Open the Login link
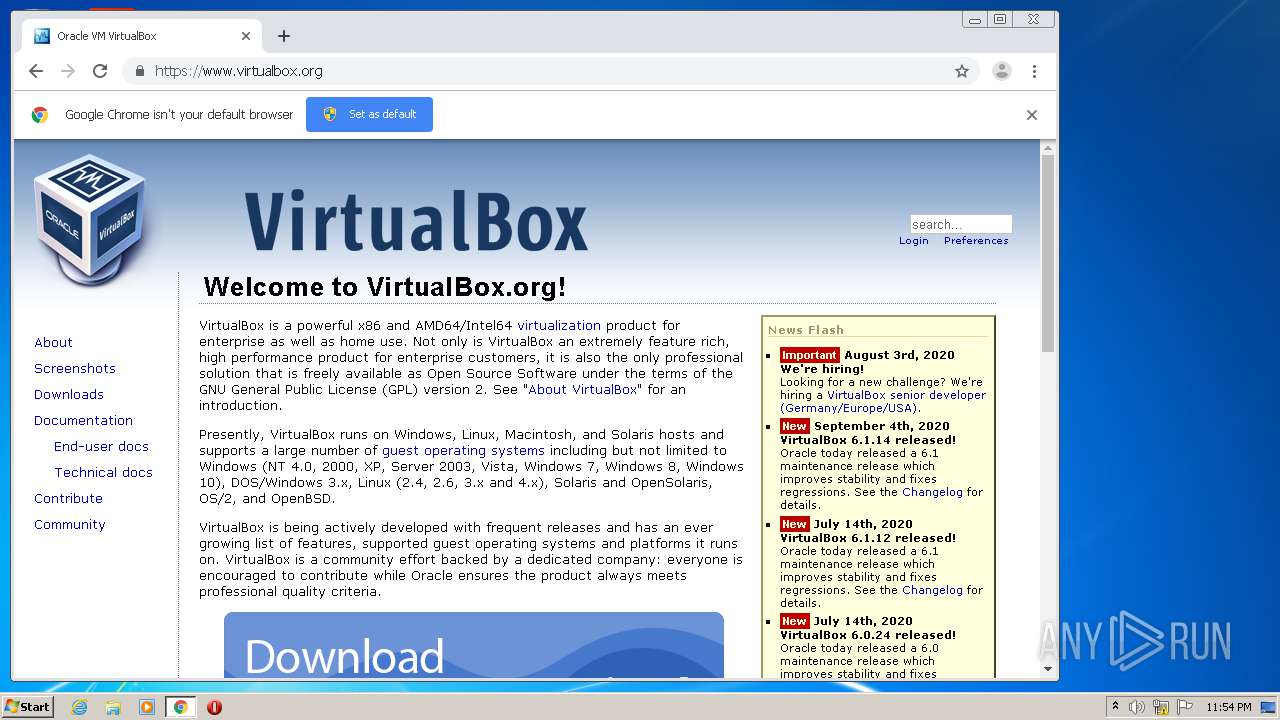 [x=914, y=241]
